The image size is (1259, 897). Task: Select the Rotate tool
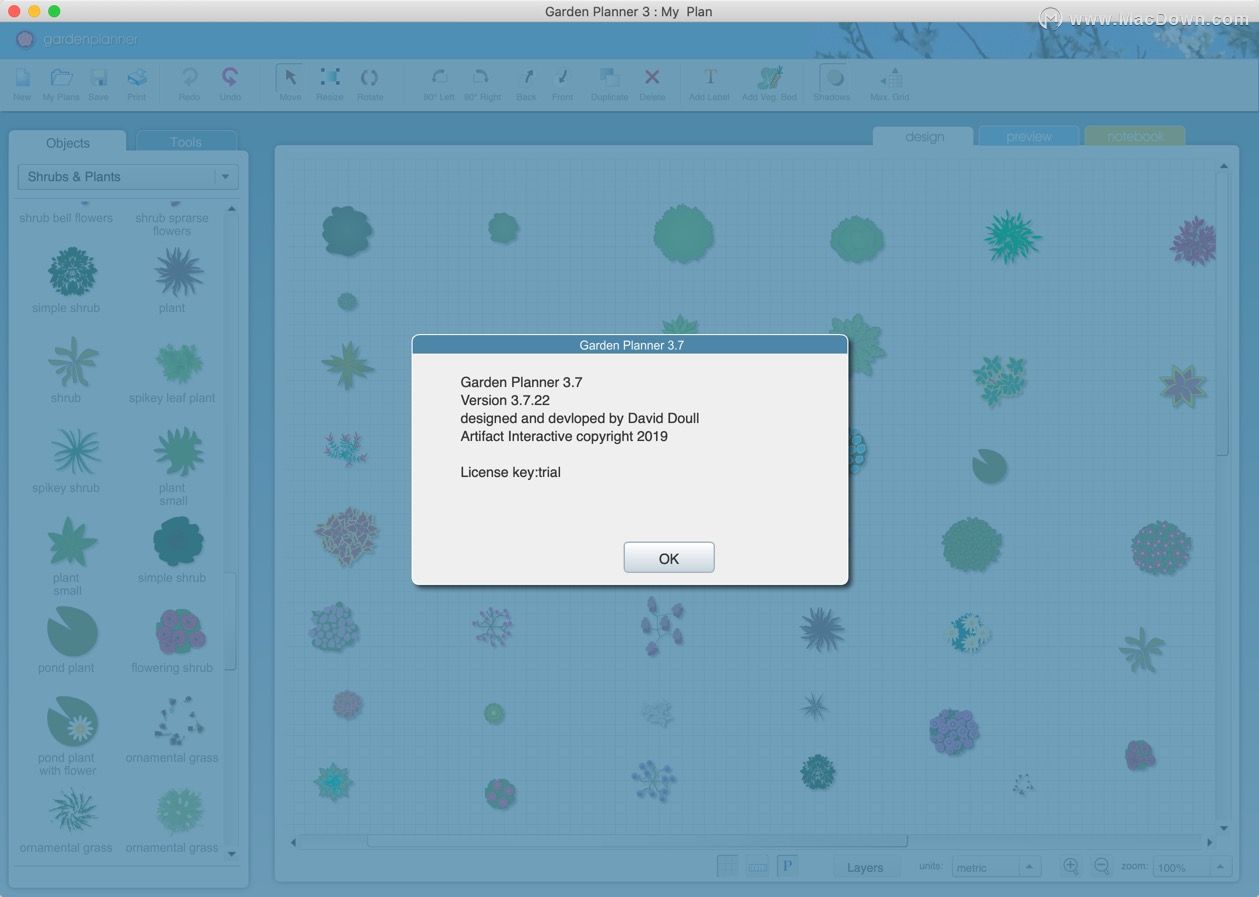tap(370, 77)
